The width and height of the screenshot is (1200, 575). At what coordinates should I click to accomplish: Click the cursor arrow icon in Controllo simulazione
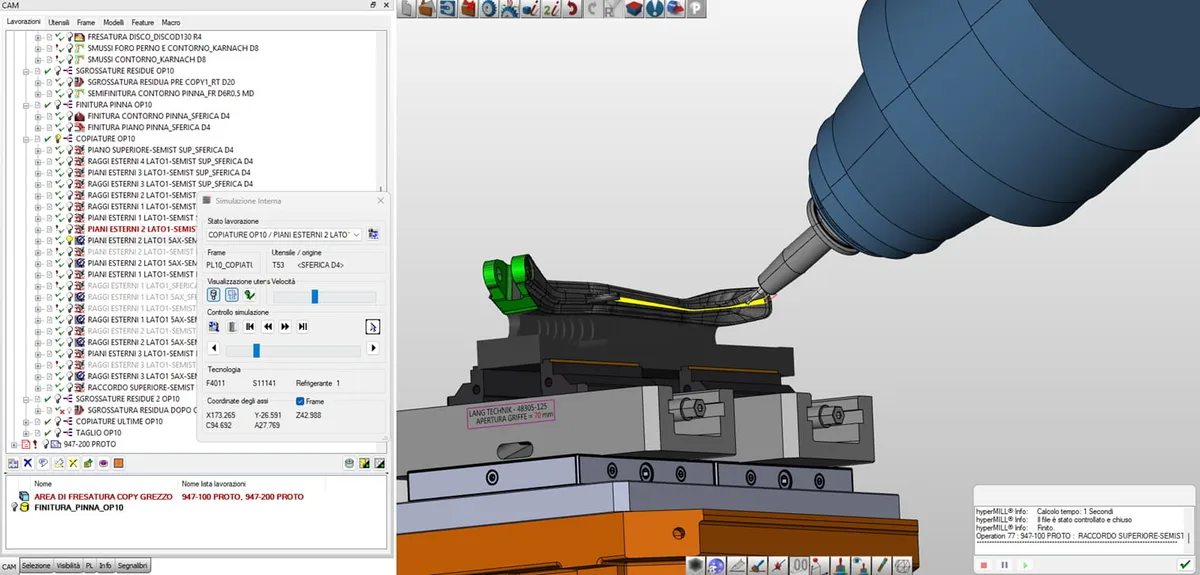[373, 326]
